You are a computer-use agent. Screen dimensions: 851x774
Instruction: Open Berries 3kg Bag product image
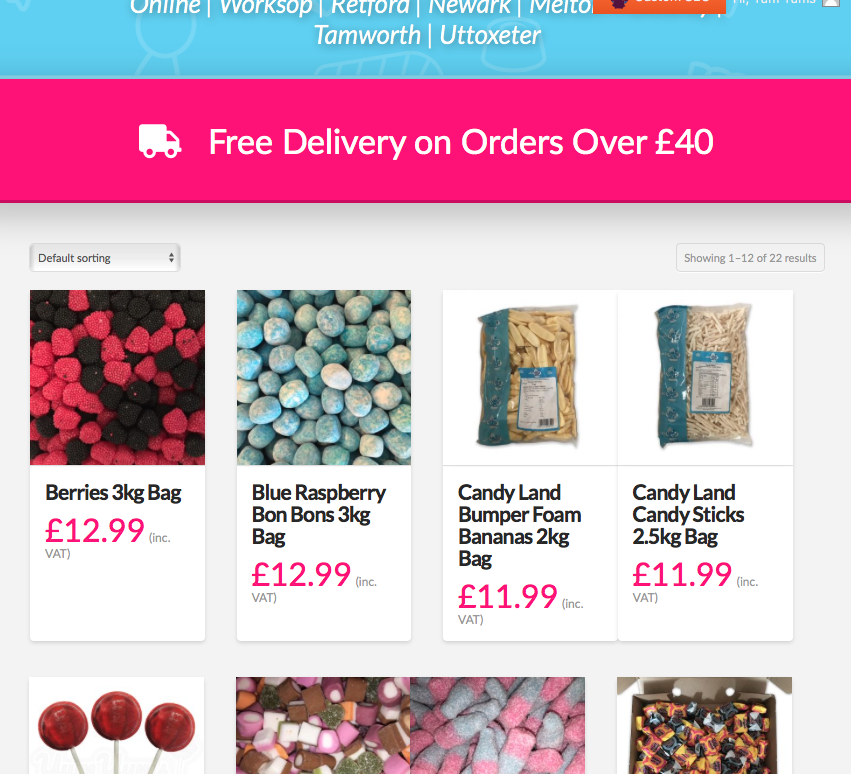[117, 377]
